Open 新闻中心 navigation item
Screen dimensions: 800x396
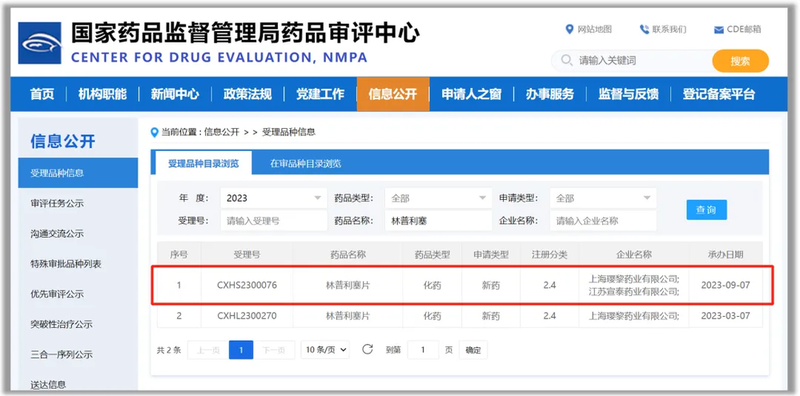(x=175, y=94)
